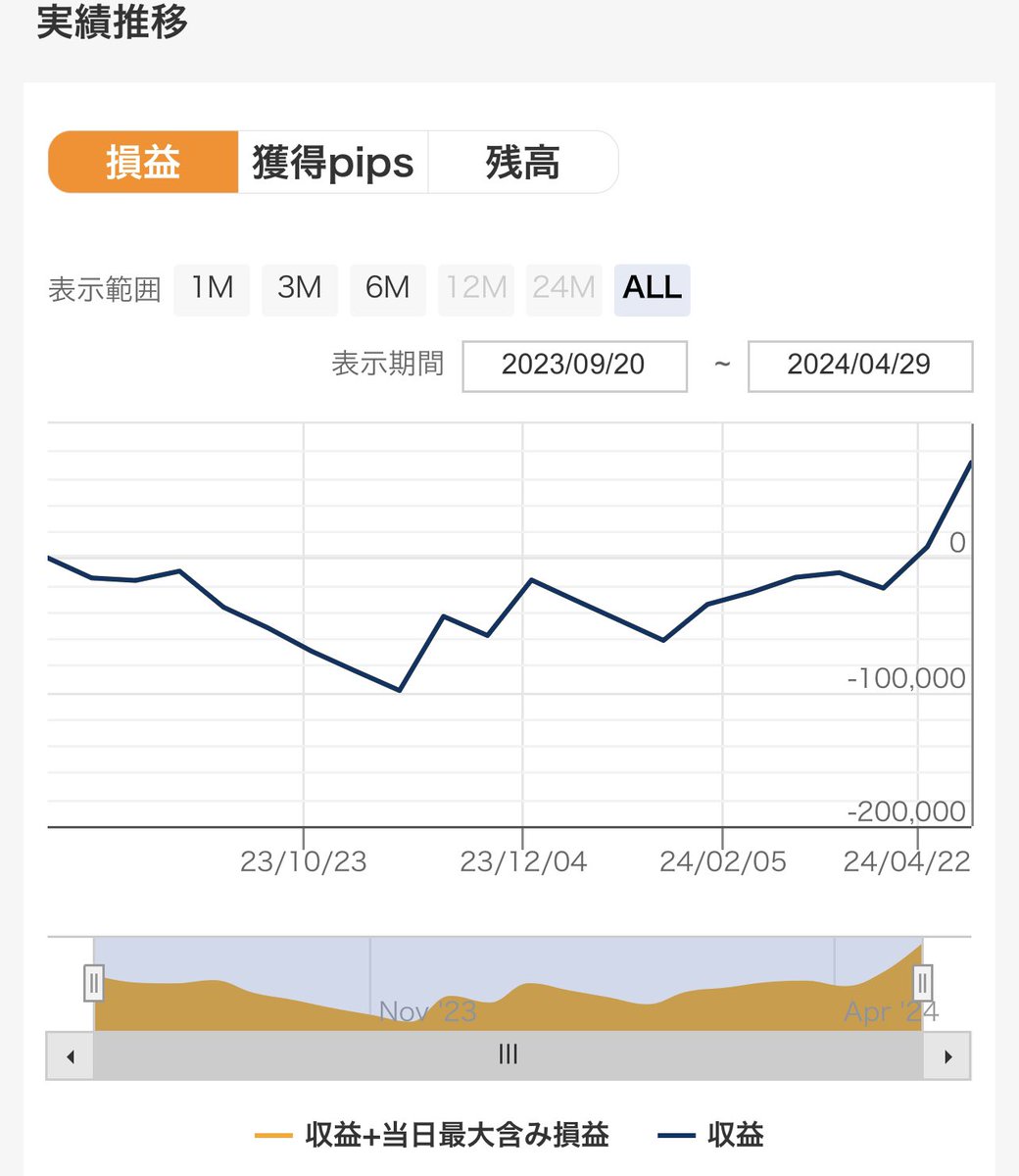
Task: Click x-axis label 24/04/22
Action: pyautogui.click(x=907, y=861)
